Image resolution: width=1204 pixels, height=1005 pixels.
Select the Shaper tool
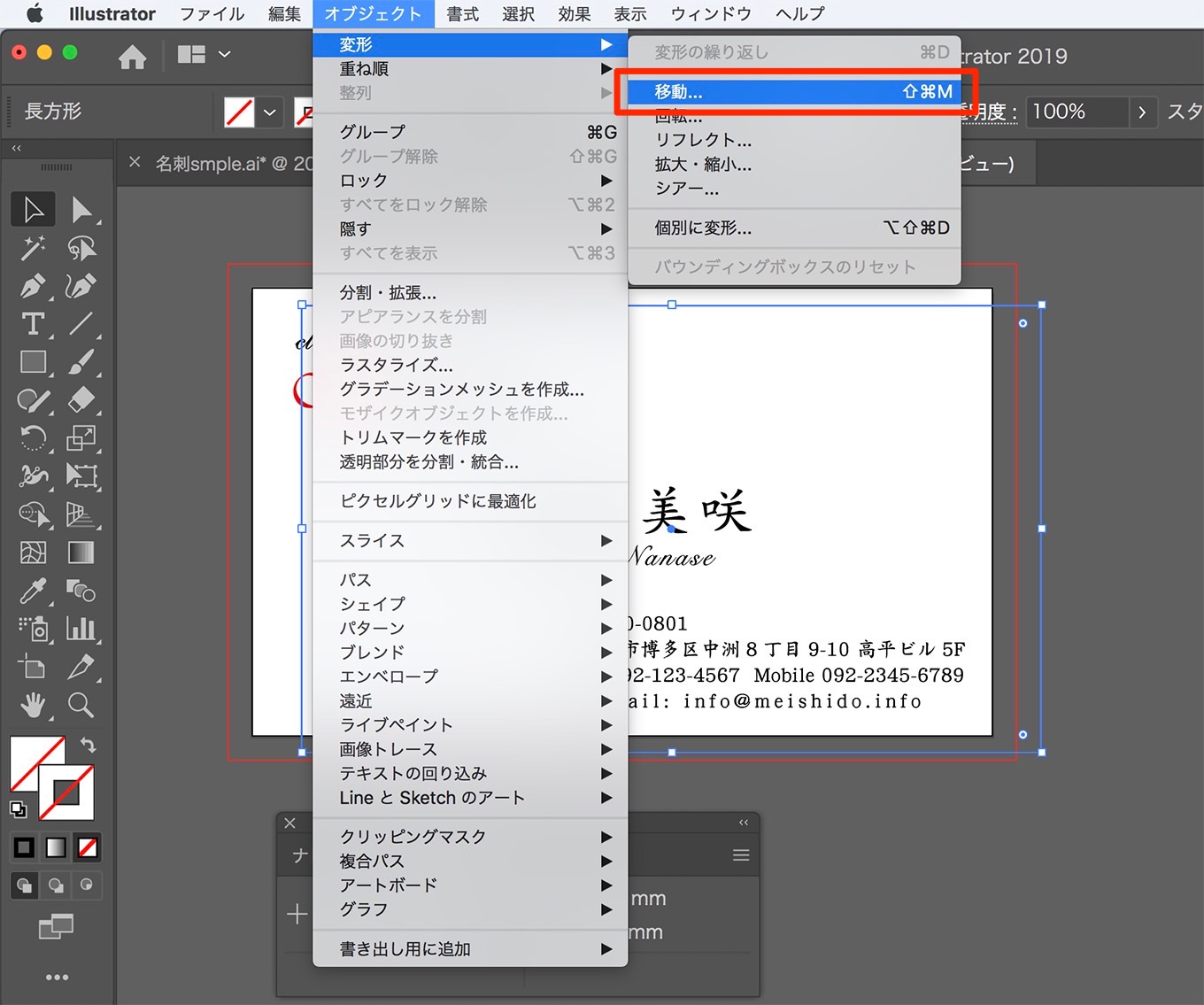coord(34,400)
